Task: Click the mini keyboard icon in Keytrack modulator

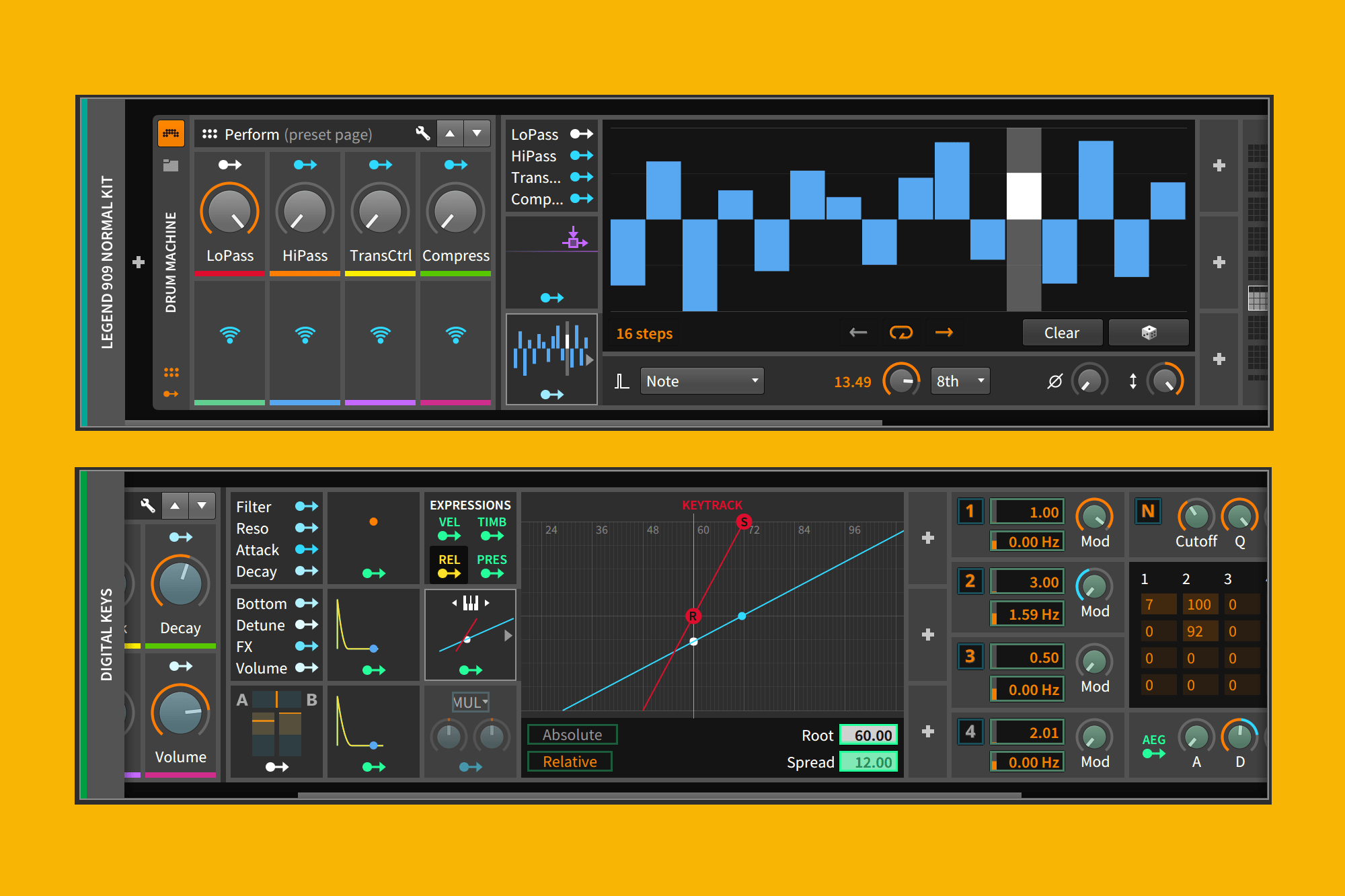Action: coord(470,602)
